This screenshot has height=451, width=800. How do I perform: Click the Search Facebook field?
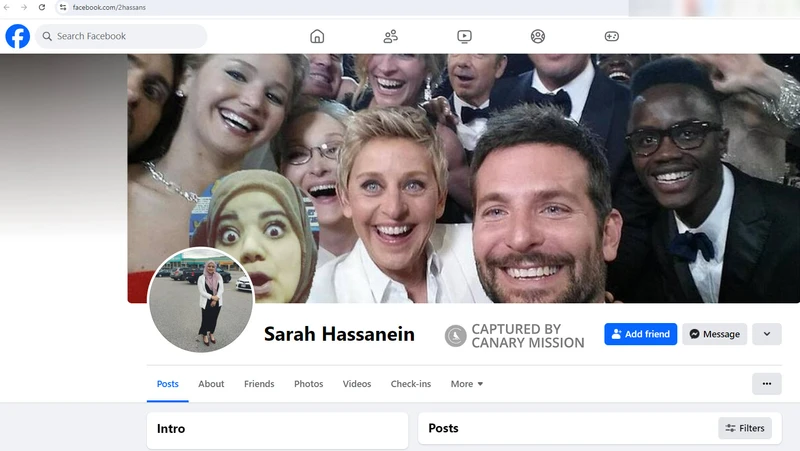(121, 36)
